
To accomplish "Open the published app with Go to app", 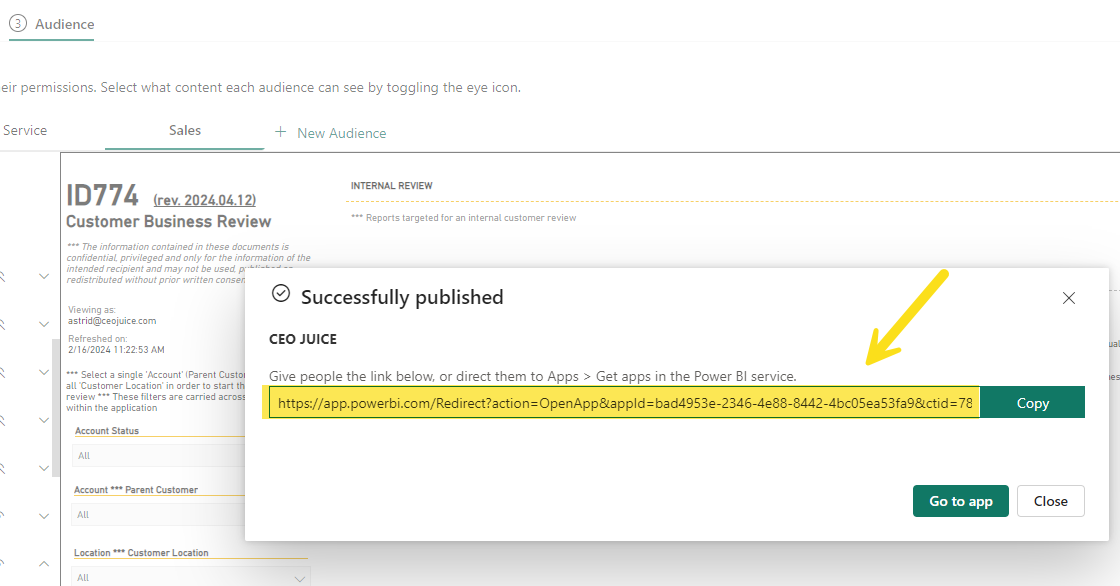I will [x=961, y=501].
